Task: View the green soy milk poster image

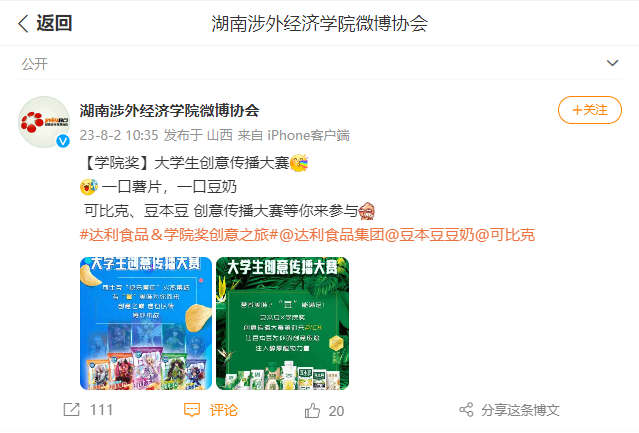Action: click(x=282, y=323)
